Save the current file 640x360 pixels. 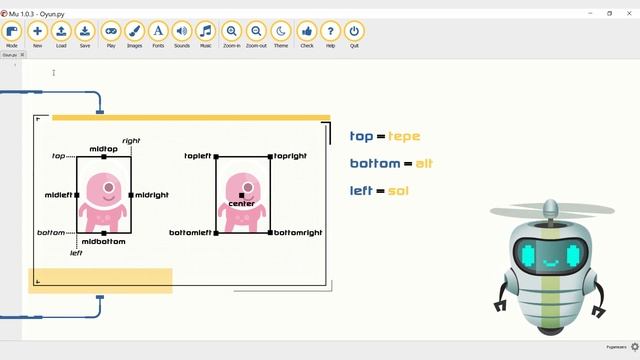click(85, 35)
